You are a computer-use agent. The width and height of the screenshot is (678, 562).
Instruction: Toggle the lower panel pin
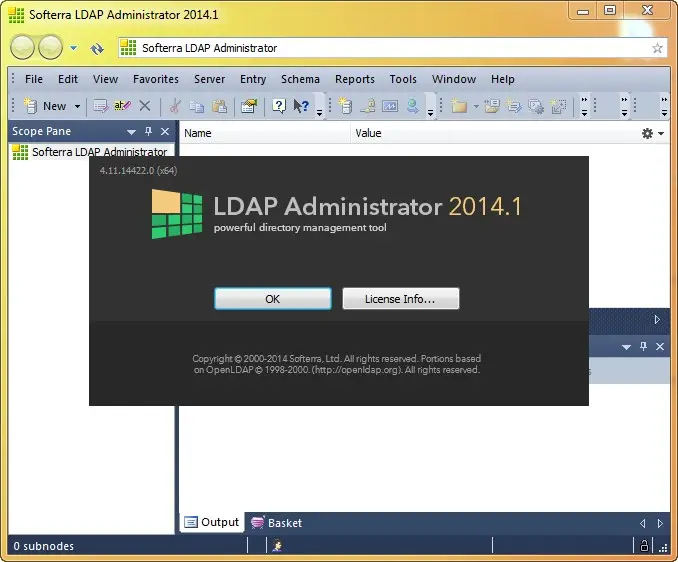(643, 346)
